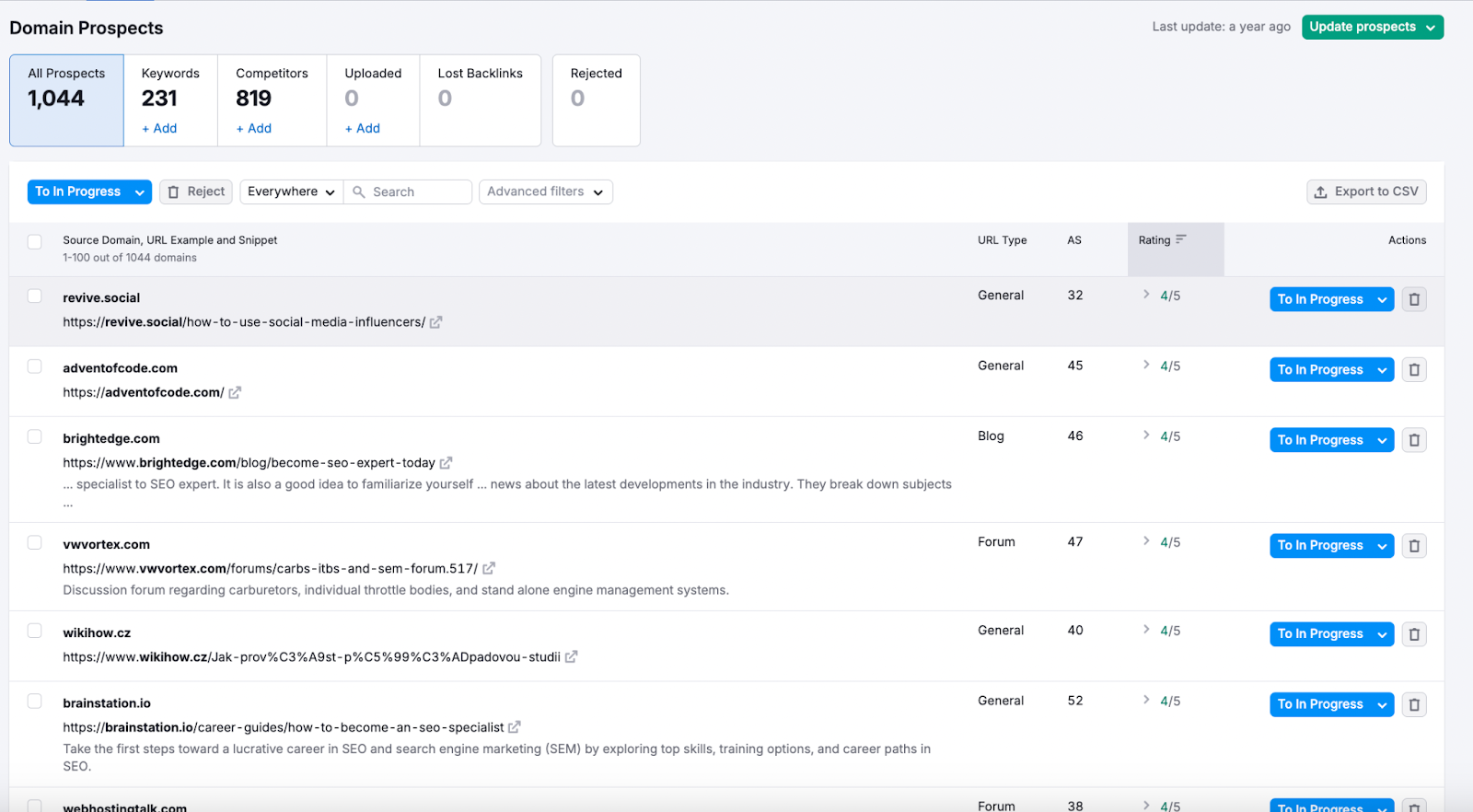Click + Add under Keywords
Viewport: 1473px width, 812px height.
pyautogui.click(x=159, y=128)
